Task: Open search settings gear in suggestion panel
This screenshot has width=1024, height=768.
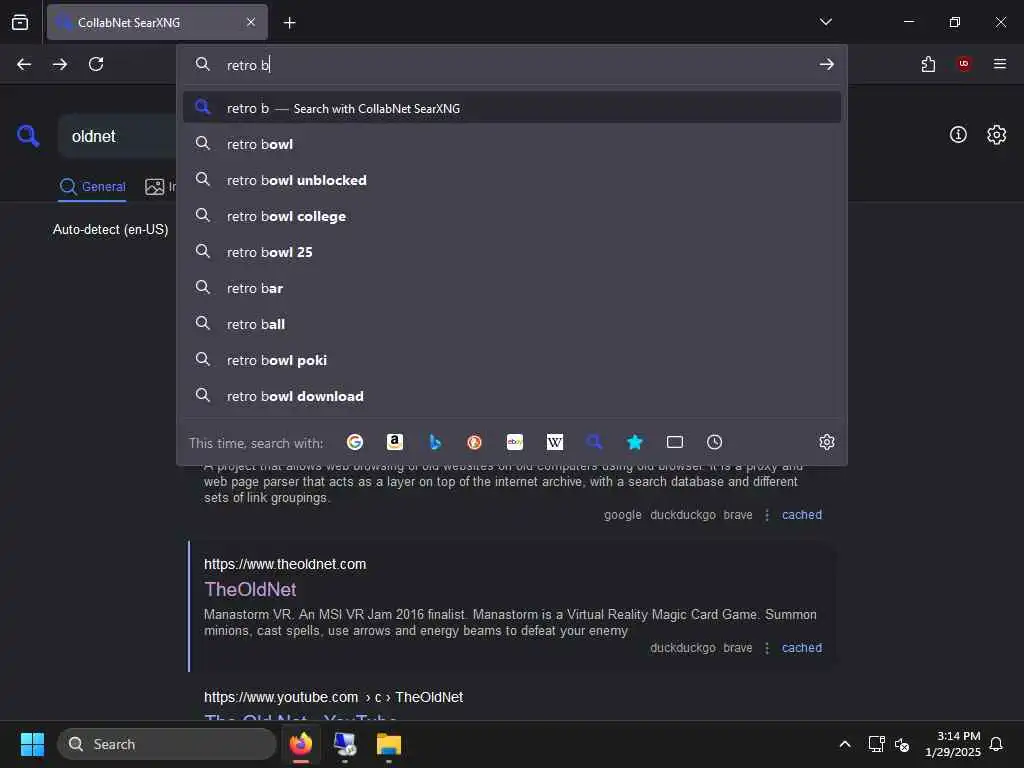Action: [827, 442]
